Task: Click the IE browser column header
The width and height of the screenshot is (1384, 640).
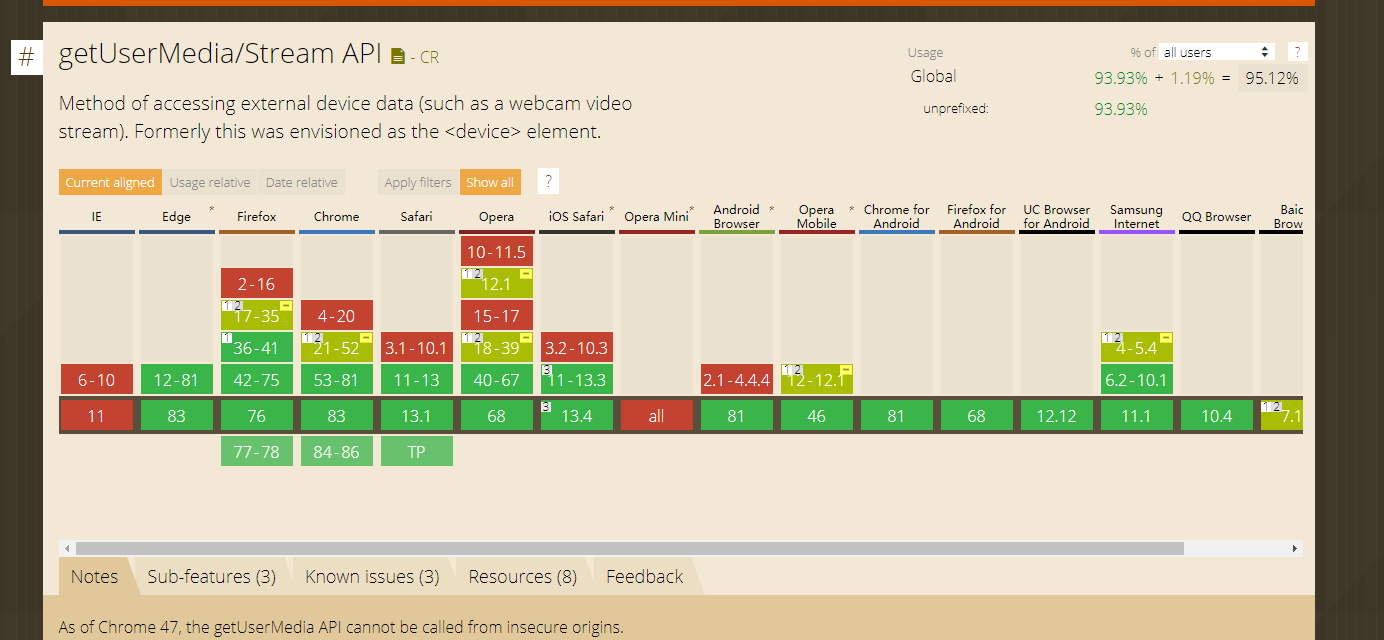Action: (x=96, y=217)
